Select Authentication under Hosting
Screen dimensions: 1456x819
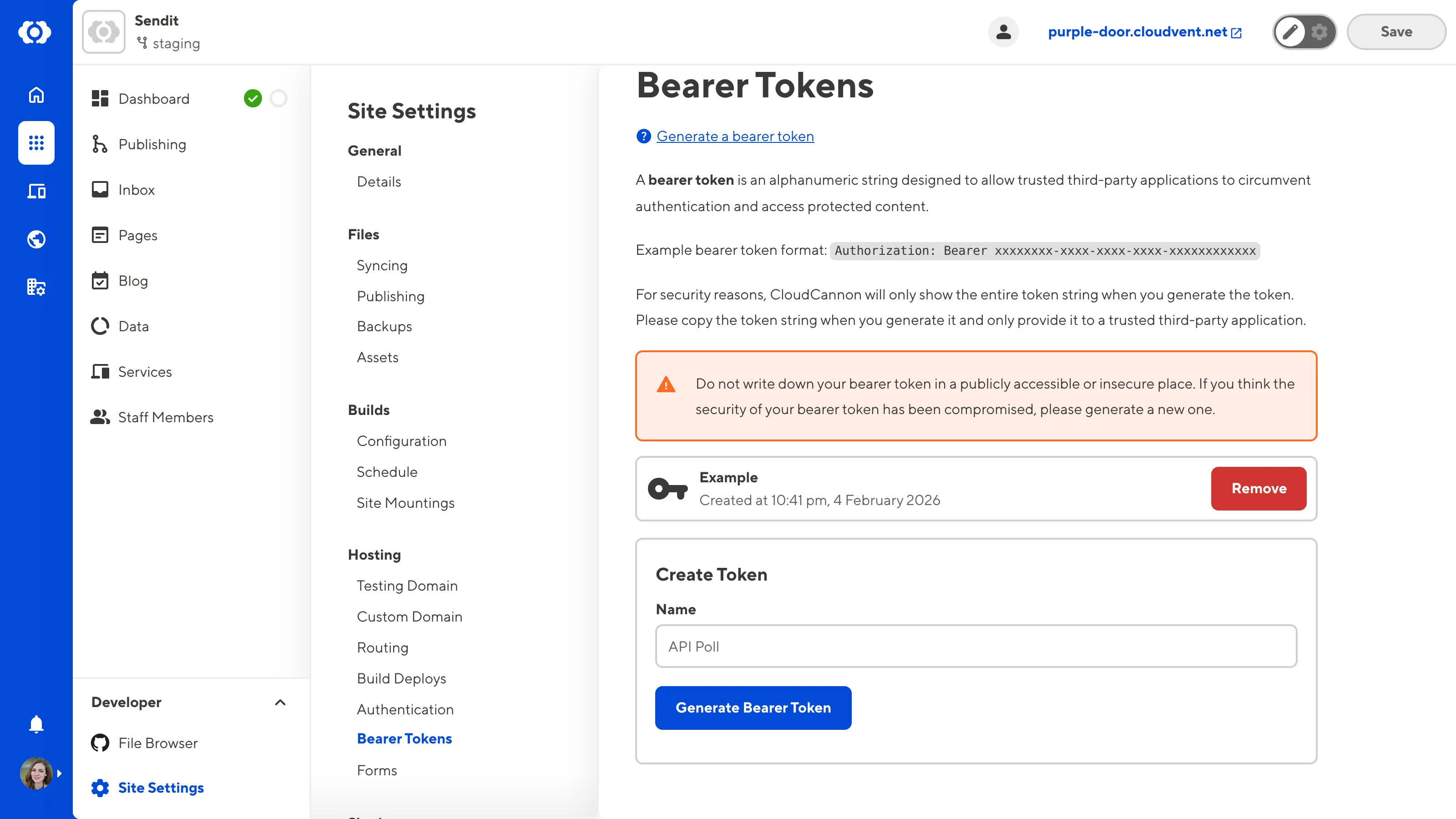tap(405, 709)
